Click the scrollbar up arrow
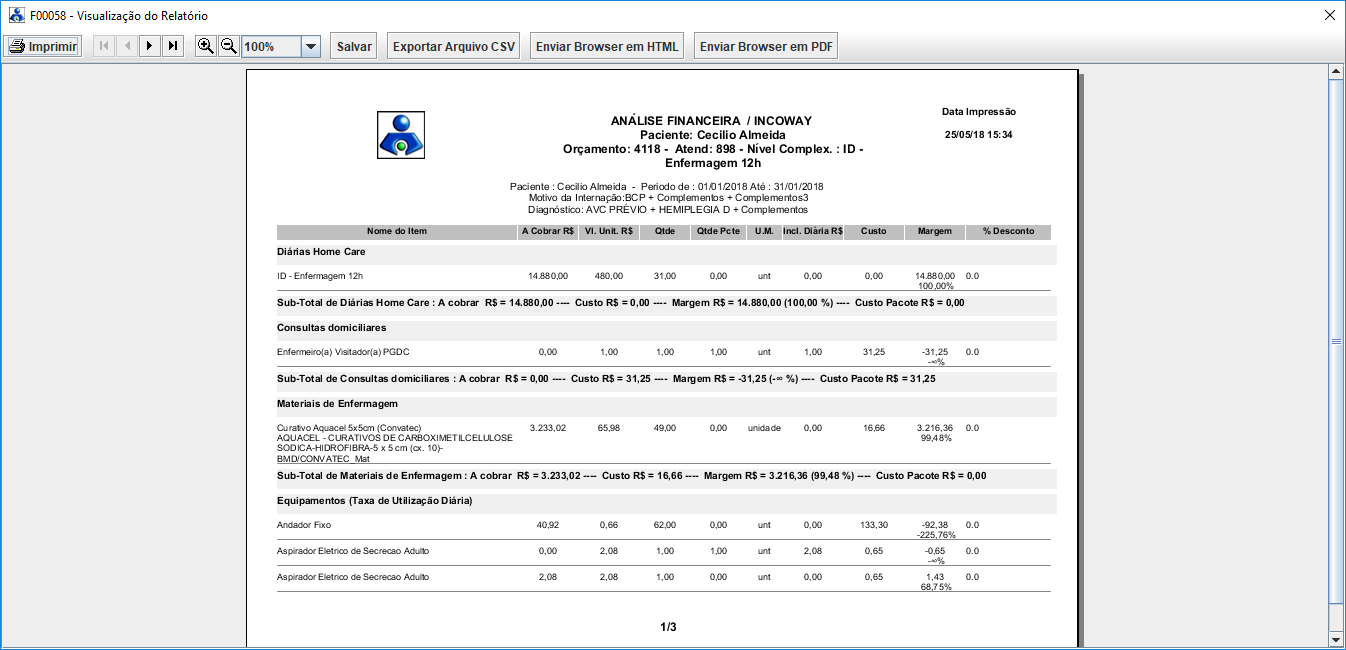The image size is (1346, 650). pyautogui.click(x=1335, y=72)
